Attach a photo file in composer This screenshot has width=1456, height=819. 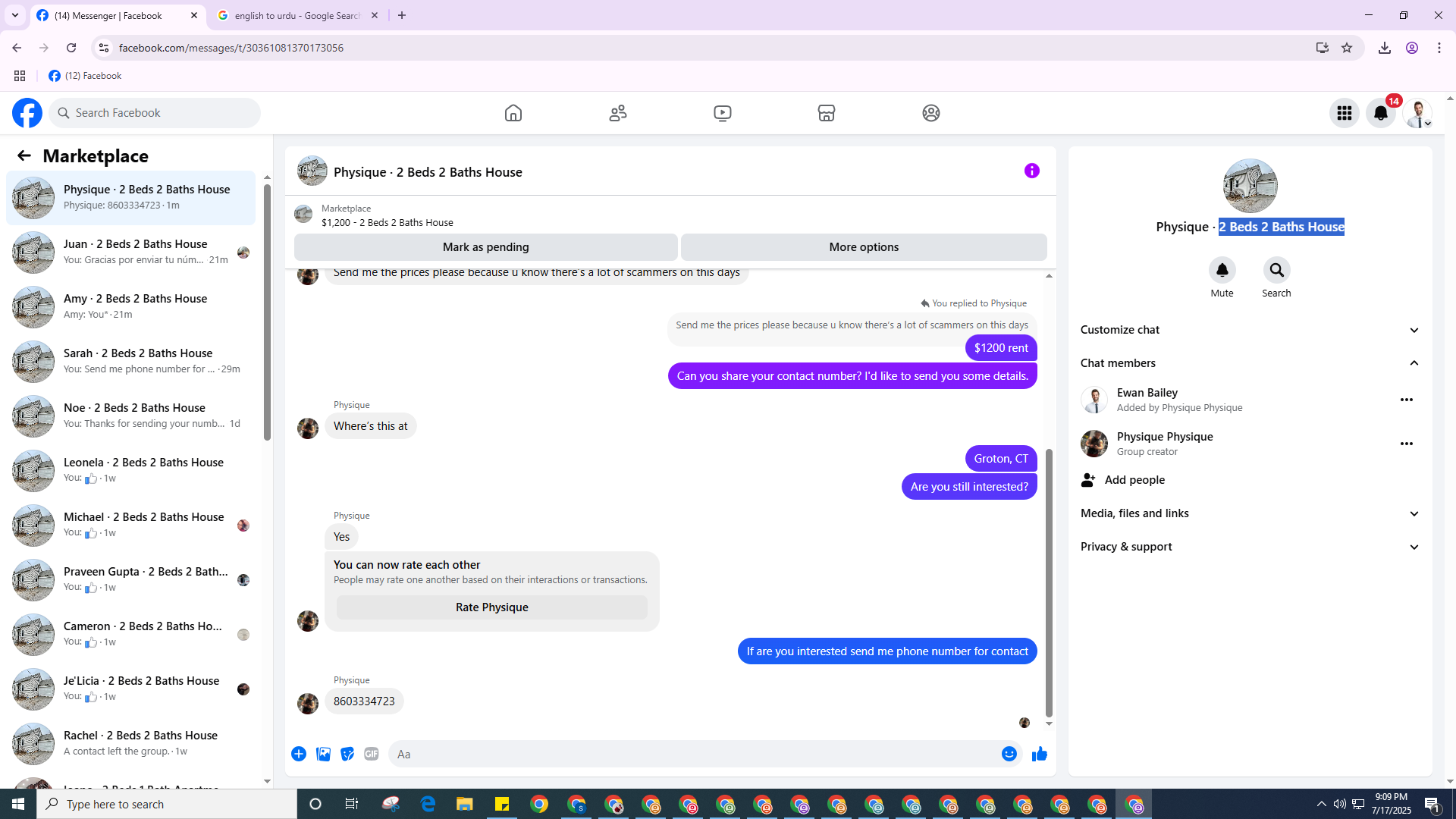323,754
